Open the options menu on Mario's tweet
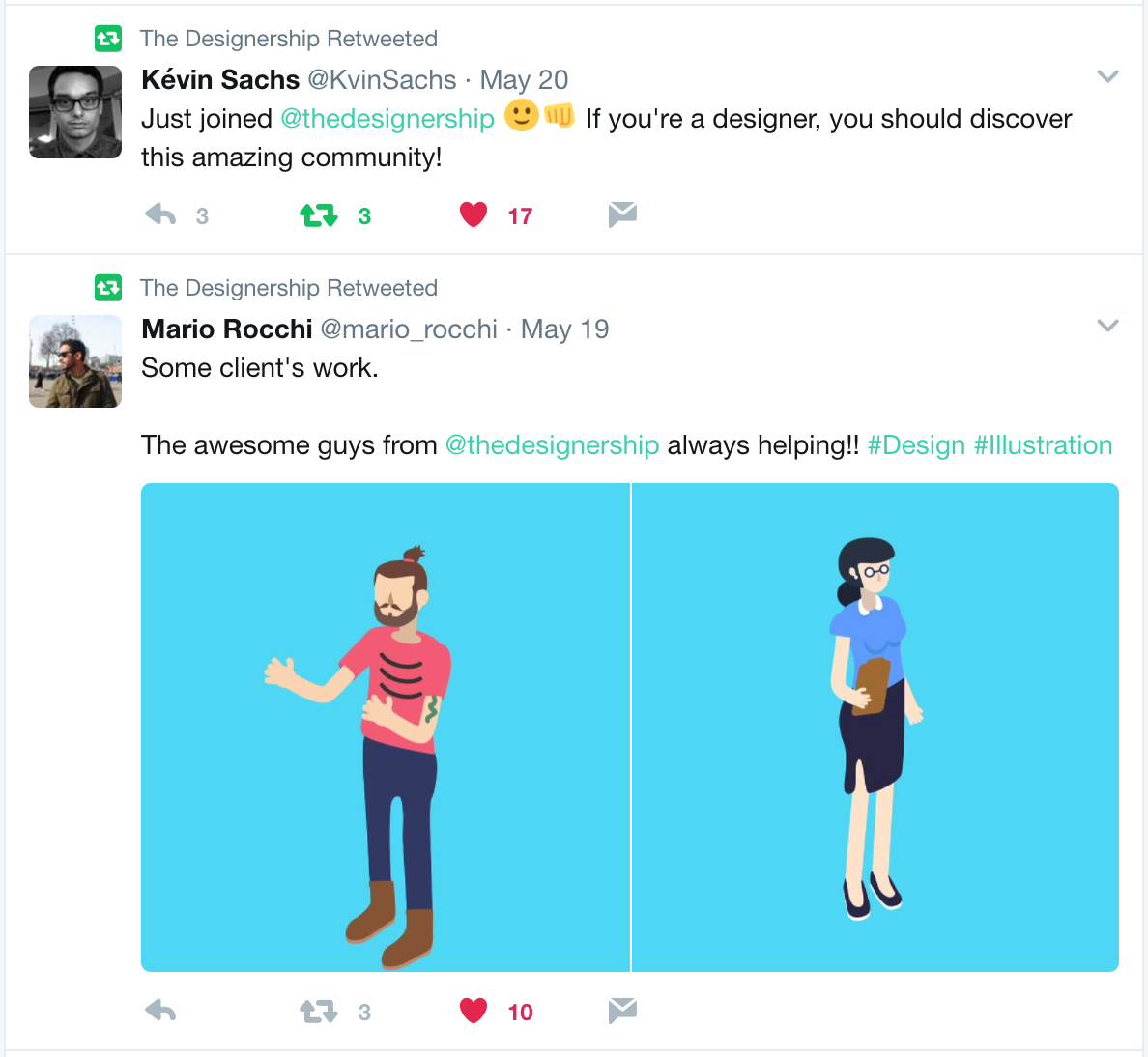The image size is (1148, 1057). click(1107, 326)
